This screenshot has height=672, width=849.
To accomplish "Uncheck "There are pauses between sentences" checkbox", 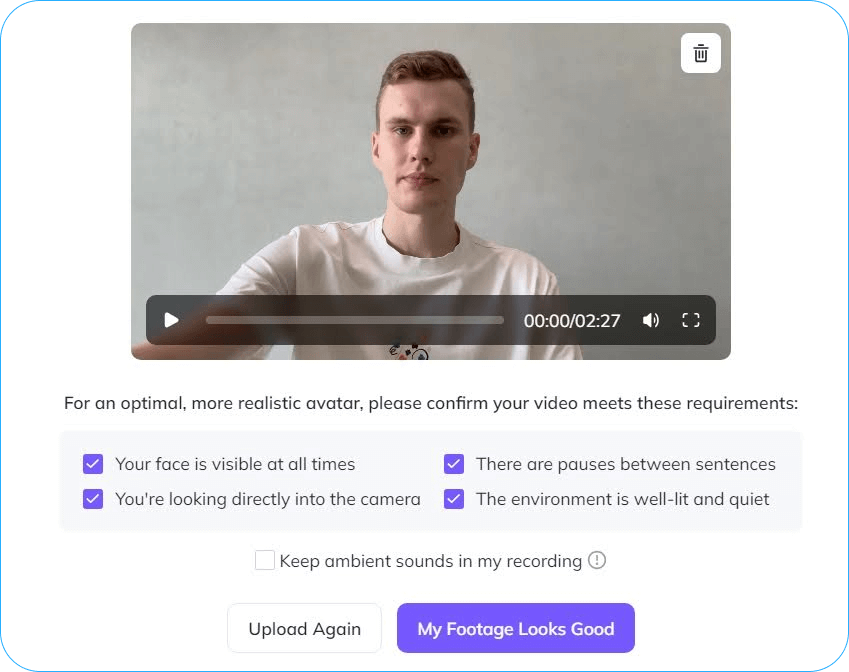I will coord(454,464).
